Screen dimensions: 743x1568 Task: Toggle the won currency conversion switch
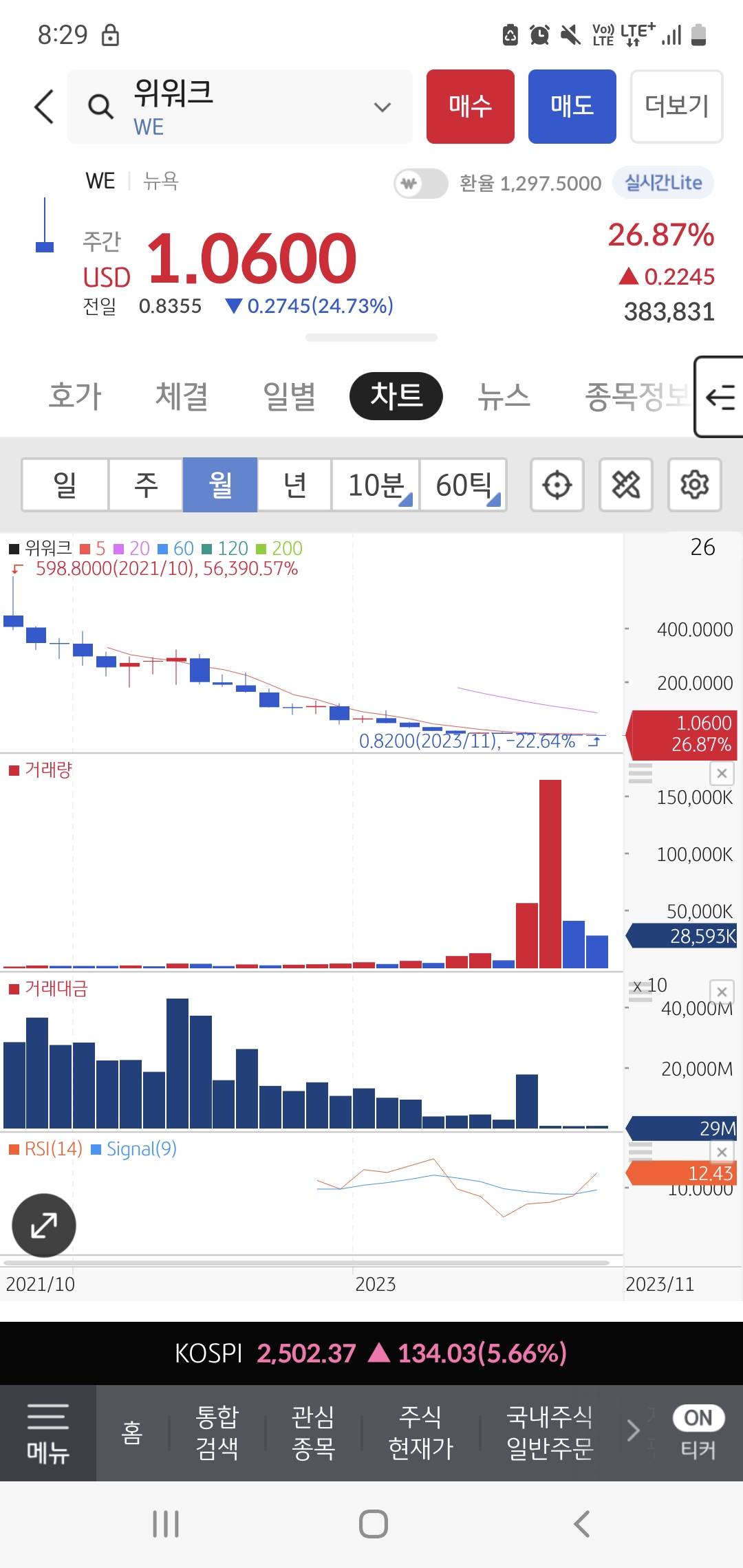[420, 184]
